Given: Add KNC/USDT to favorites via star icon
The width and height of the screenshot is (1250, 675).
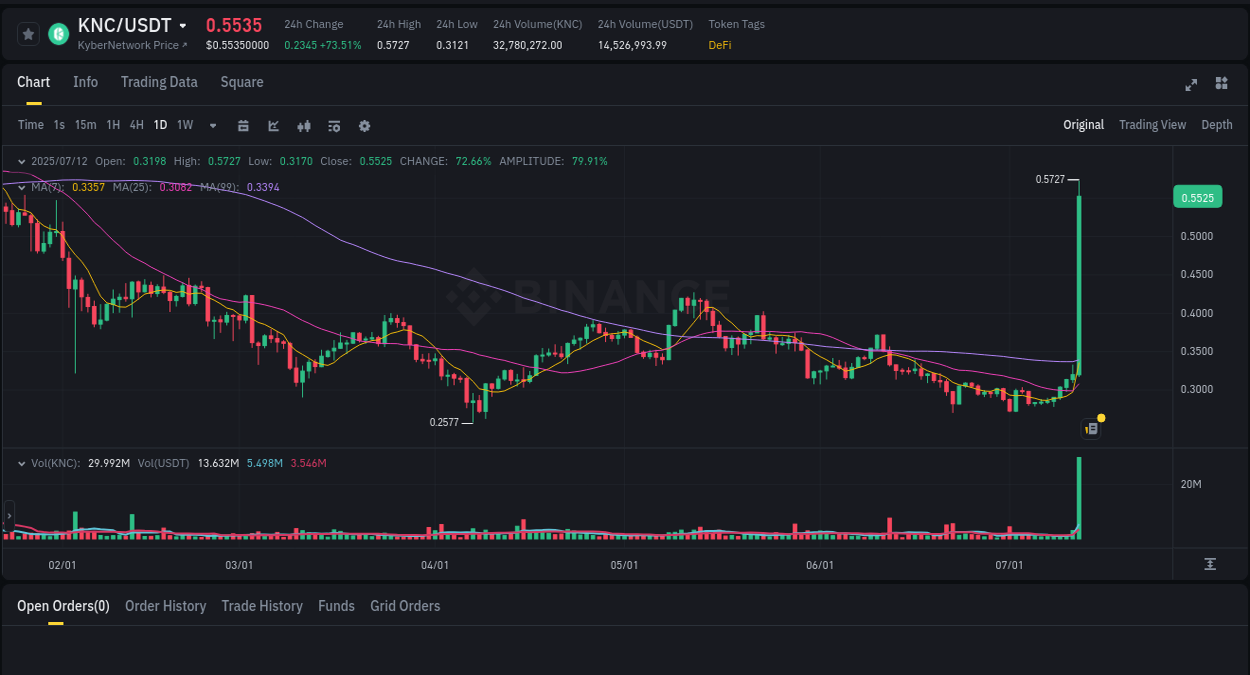Looking at the screenshot, I should coord(28,33).
